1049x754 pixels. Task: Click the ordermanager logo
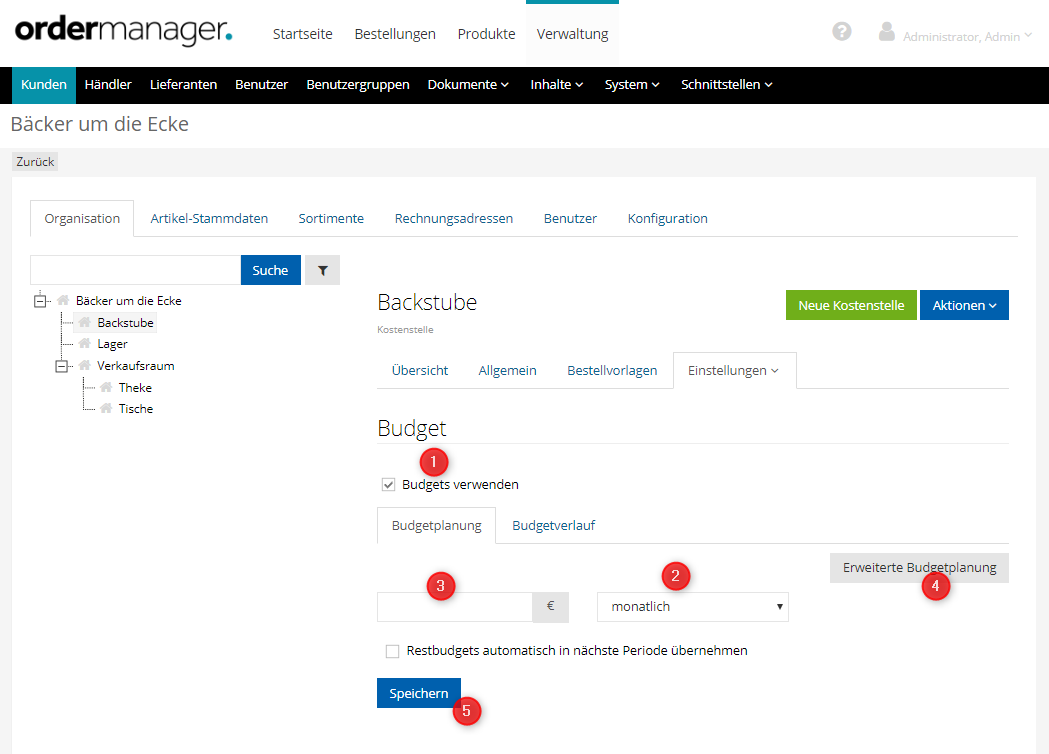[x=124, y=31]
